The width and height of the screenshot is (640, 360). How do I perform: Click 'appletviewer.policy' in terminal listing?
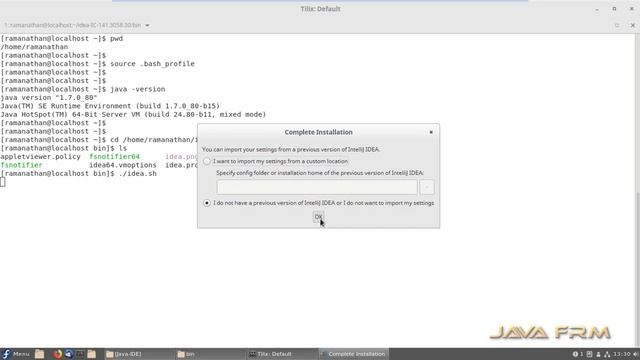pyautogui.click(x=40, y=156)
